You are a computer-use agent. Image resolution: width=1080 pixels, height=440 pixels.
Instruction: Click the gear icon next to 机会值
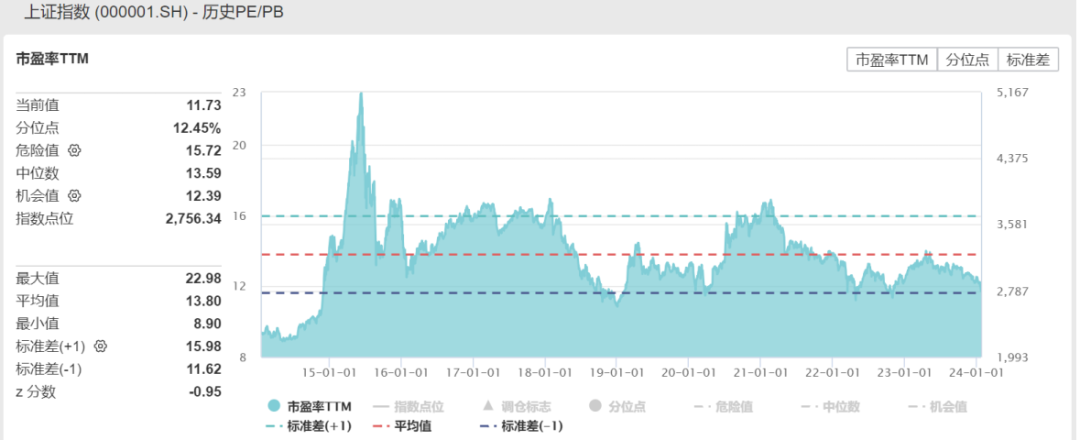click(x=74, y=195)
